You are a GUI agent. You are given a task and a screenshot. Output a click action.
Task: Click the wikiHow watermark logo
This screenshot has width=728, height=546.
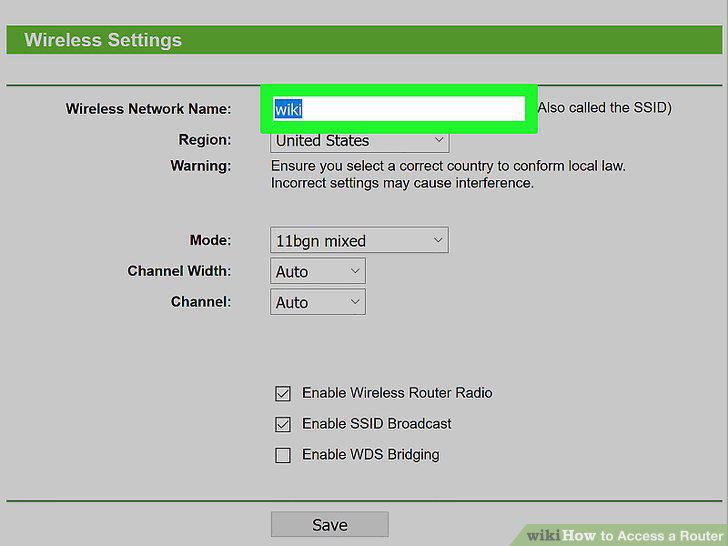[x=624, y=536]
